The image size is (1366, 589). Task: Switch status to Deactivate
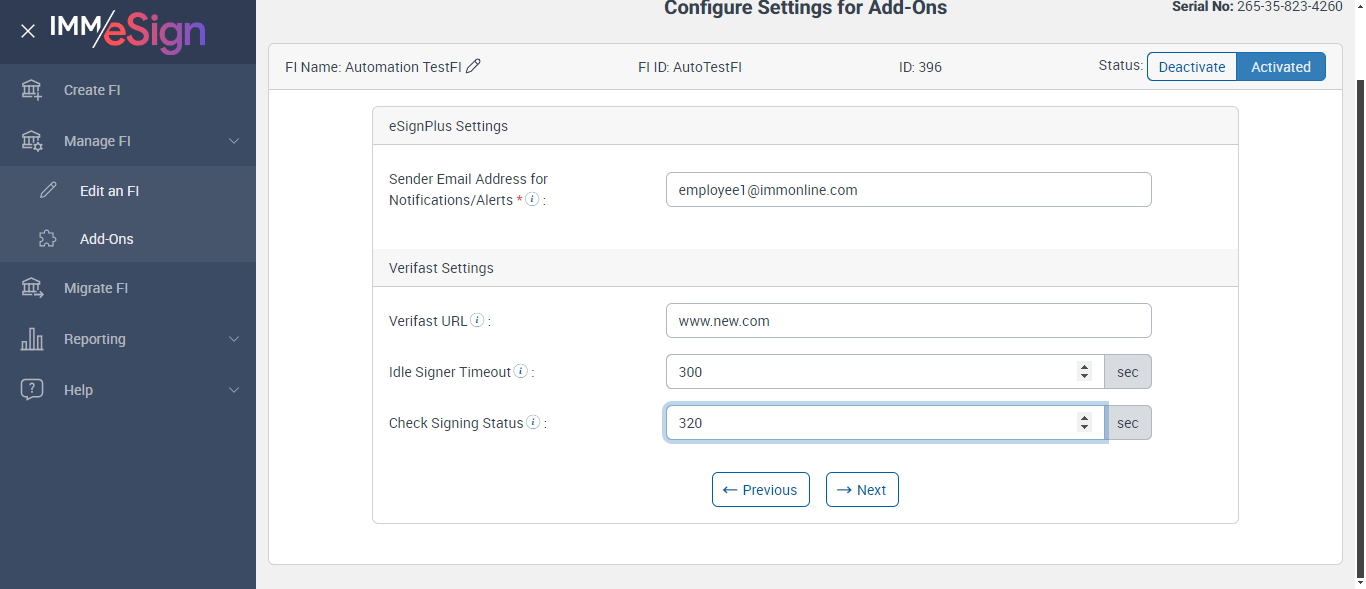[1192, 67]
